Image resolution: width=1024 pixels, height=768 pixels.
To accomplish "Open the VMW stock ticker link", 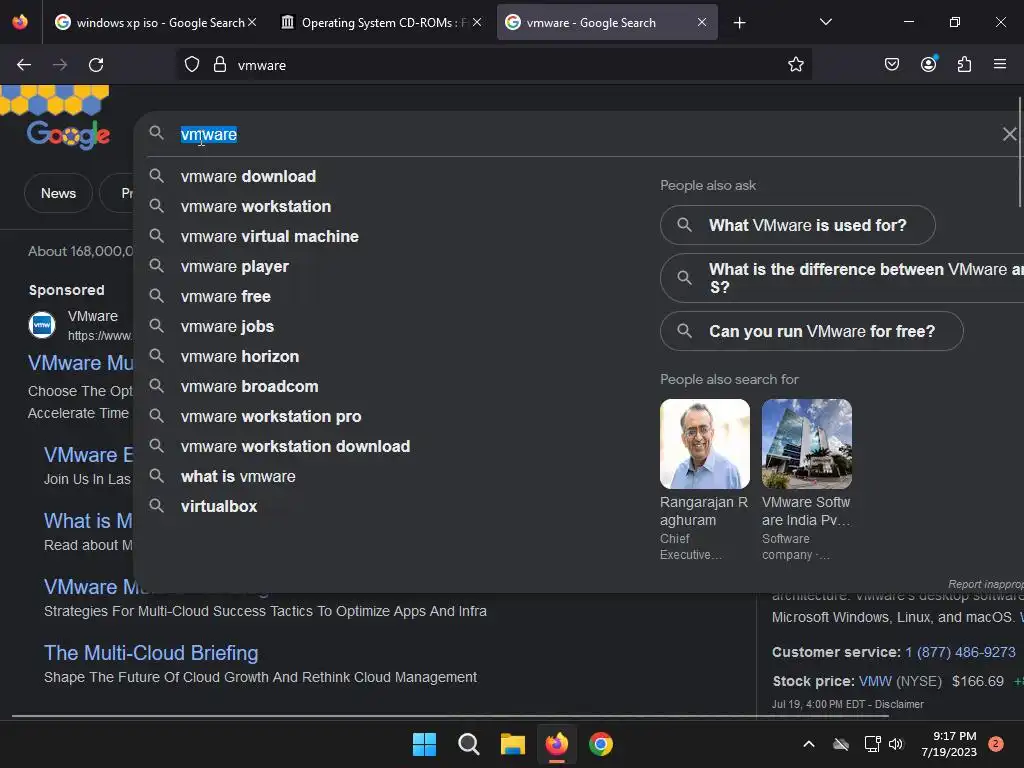I will tap(875, 681).
